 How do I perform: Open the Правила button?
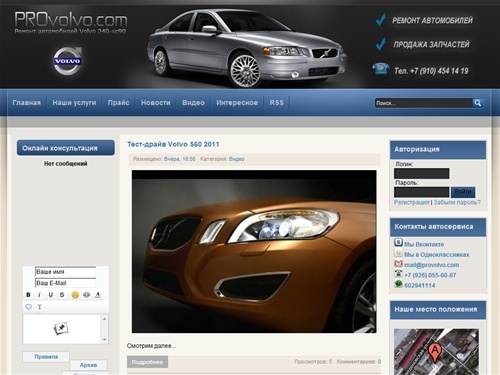(x=46, y=357)
